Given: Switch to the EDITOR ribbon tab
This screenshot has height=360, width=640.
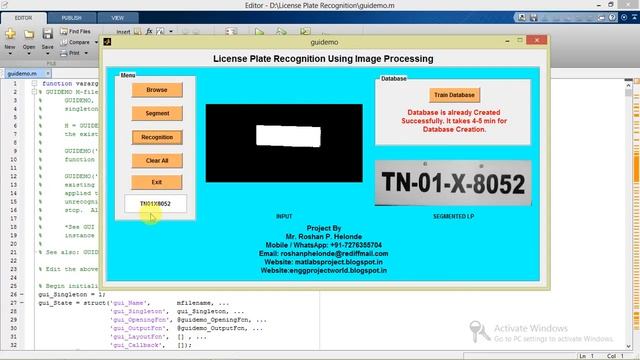Looking at the screenshot, I should [23, 18].
